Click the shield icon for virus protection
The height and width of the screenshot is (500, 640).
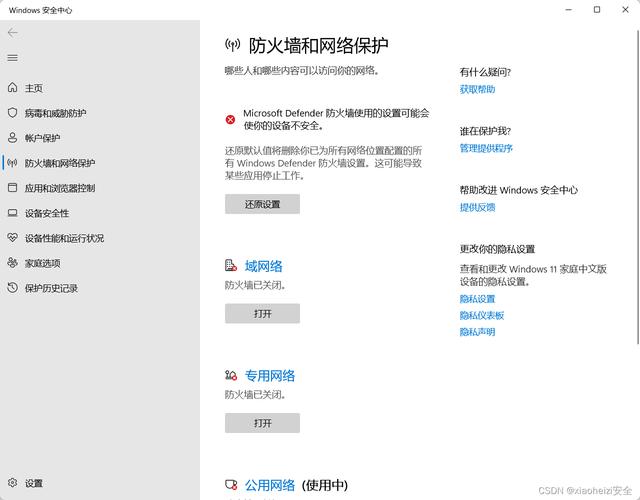pyautogui.click(x=13, y=113)
